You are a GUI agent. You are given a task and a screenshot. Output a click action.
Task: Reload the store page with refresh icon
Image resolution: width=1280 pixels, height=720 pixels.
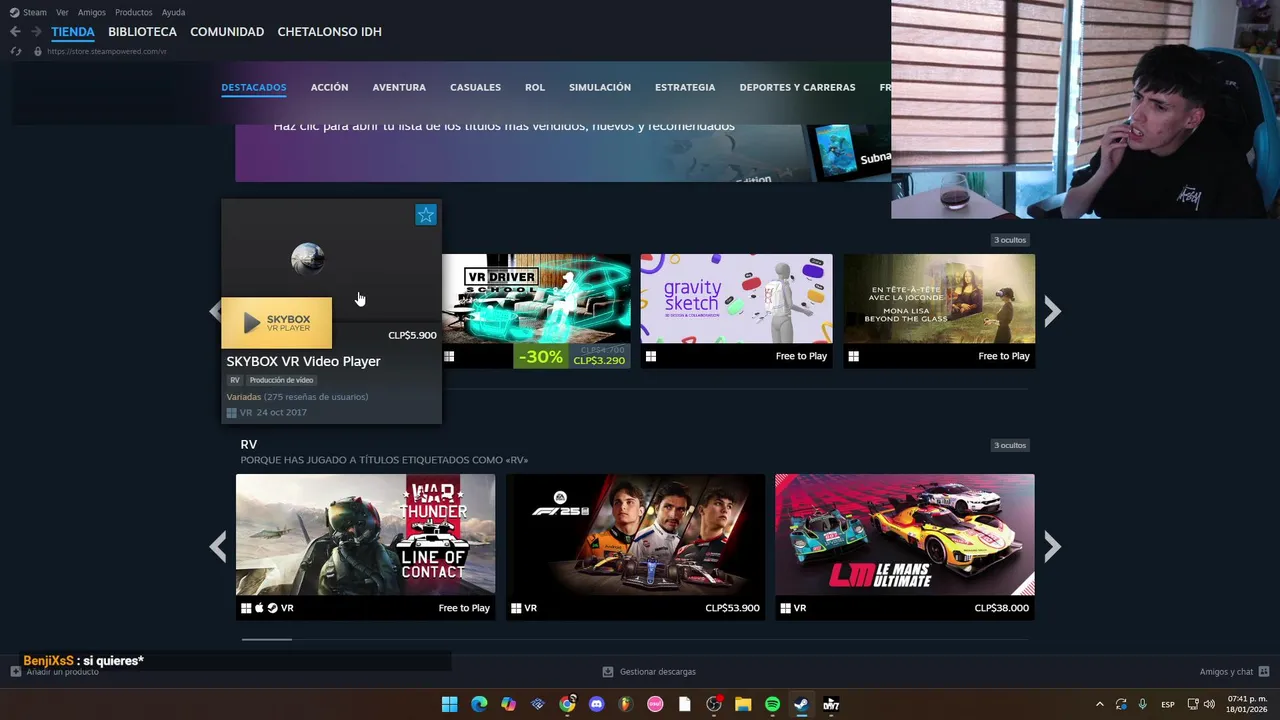pos(16,51)
